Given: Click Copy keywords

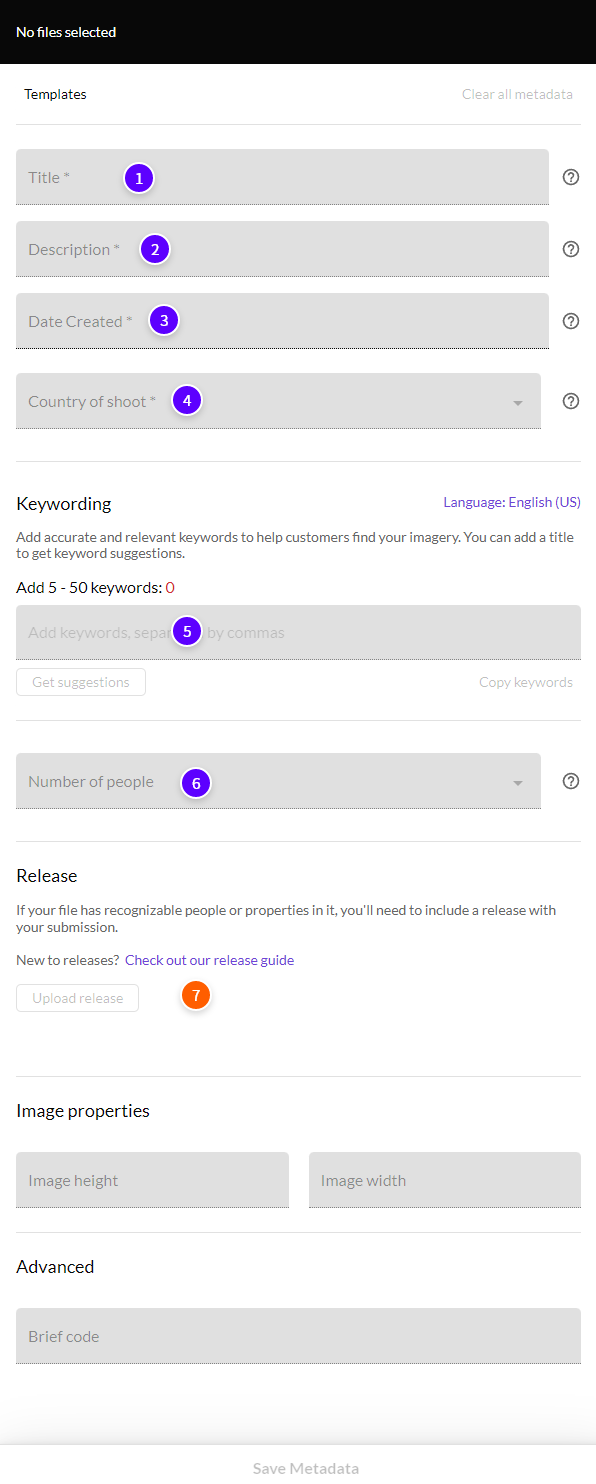Looking at the screenshot, I should pos(526,682).
